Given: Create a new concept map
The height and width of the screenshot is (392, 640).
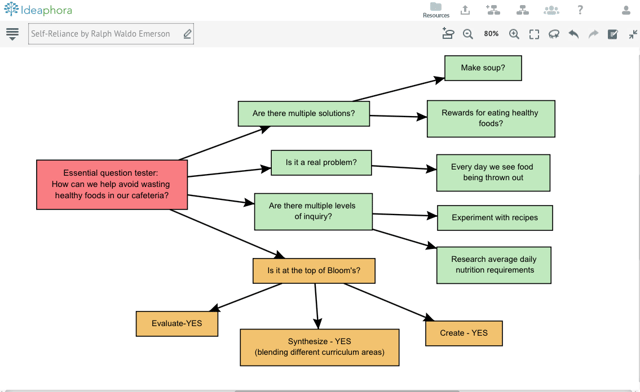Looking at the screenshot, I should click(493, 10).
